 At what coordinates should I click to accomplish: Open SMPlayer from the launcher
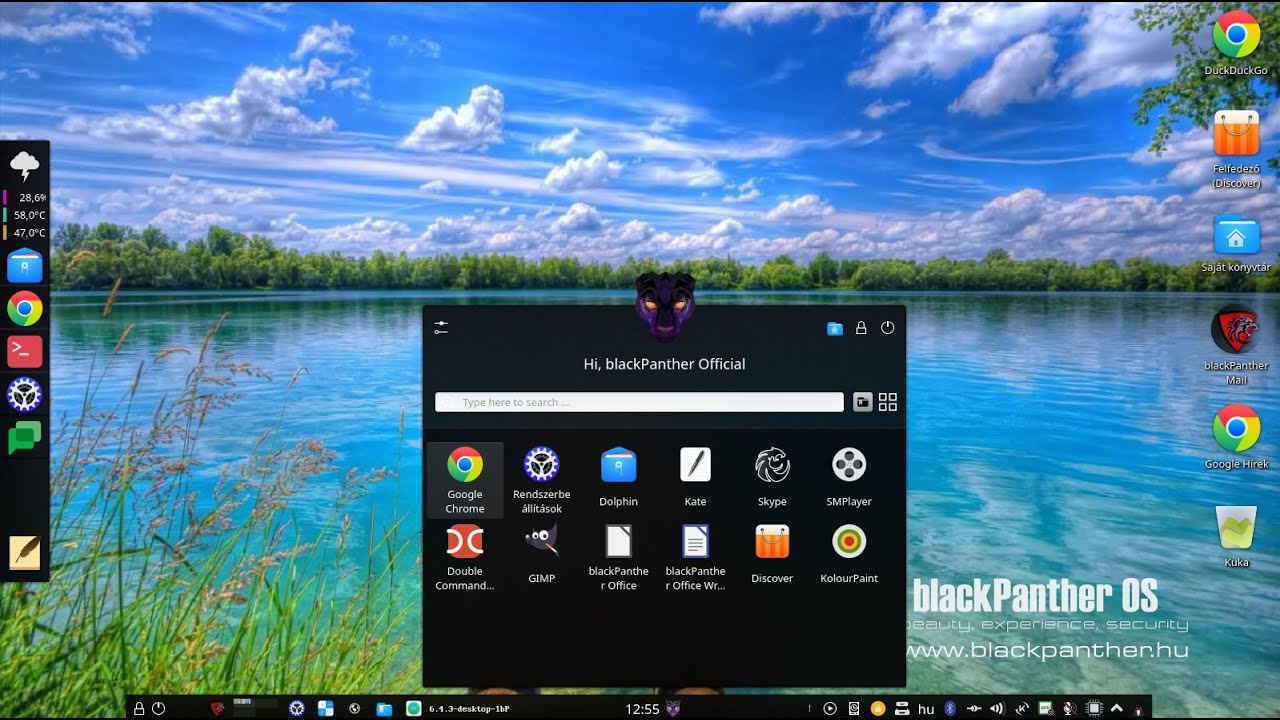pyautogui.click(x=849, y=479)
